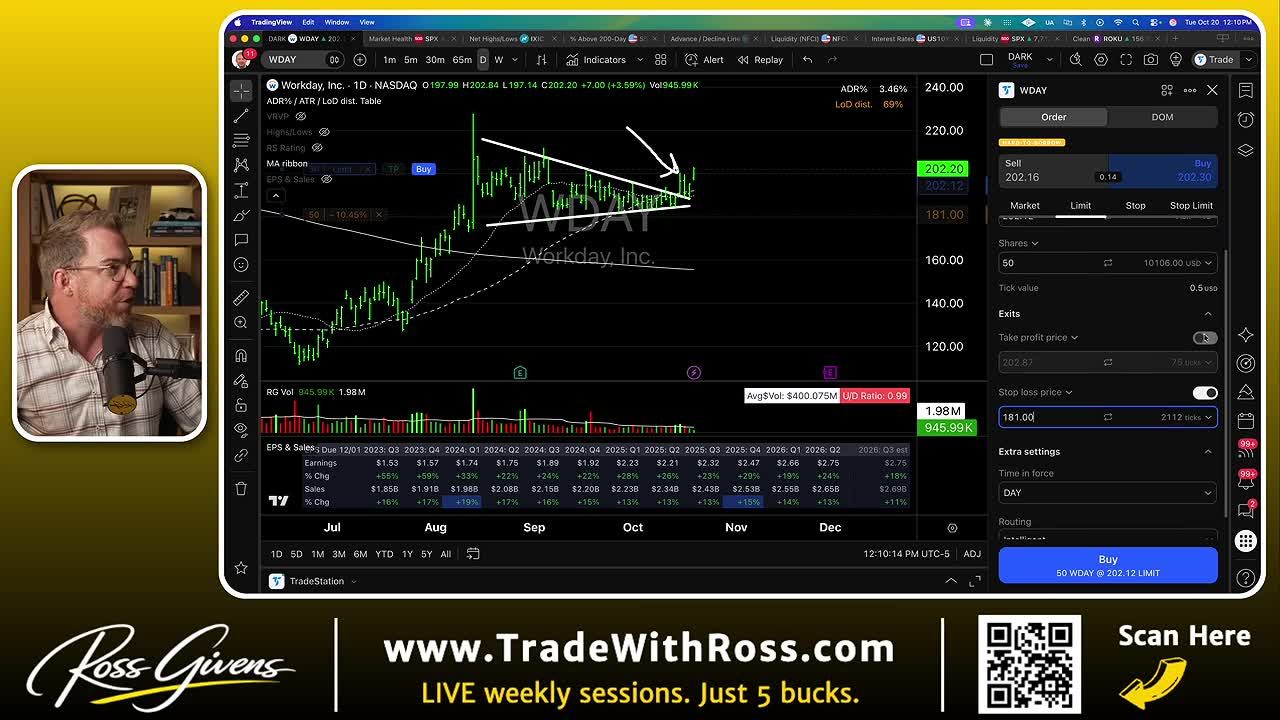Open the Fibonacci and Gann tools
1280x720 pixels.
coord(241,140)
